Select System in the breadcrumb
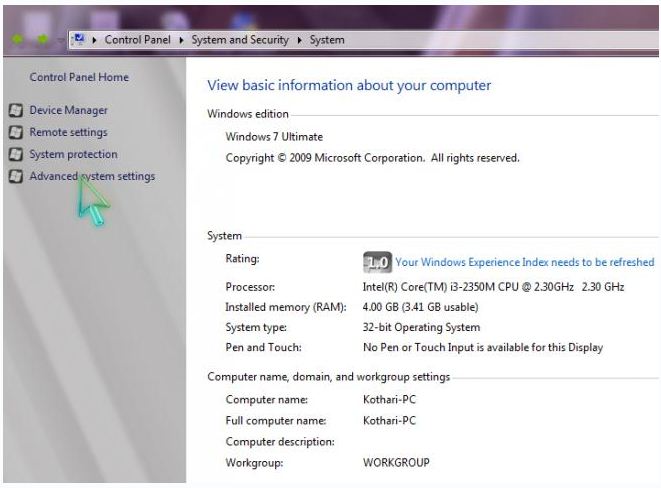This screenshot has width=661, height=488. point(327,40)
